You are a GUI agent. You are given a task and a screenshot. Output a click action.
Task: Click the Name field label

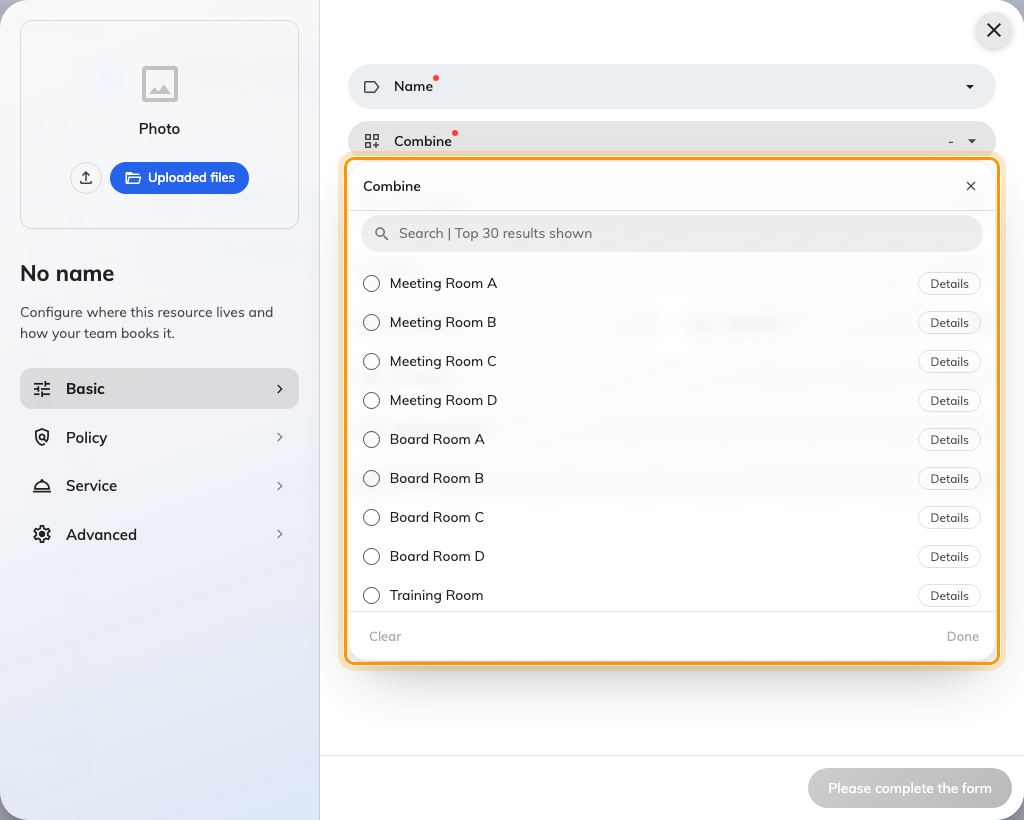click(x=413, y=86)
